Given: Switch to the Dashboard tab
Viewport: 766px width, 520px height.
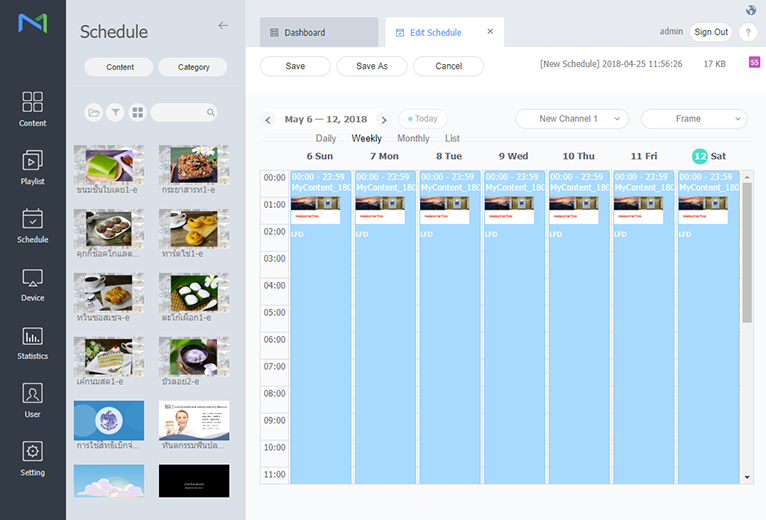Looking at the screenshot, I should [x=319, y=32].
